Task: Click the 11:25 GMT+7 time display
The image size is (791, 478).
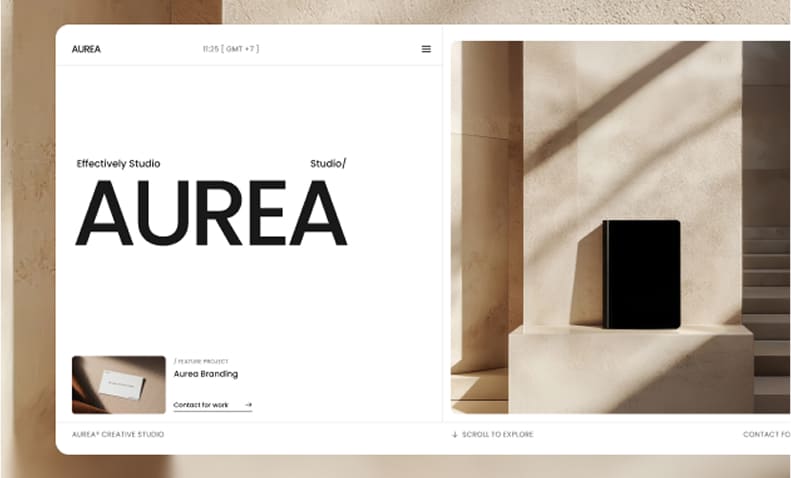Action: pos(230,49)
